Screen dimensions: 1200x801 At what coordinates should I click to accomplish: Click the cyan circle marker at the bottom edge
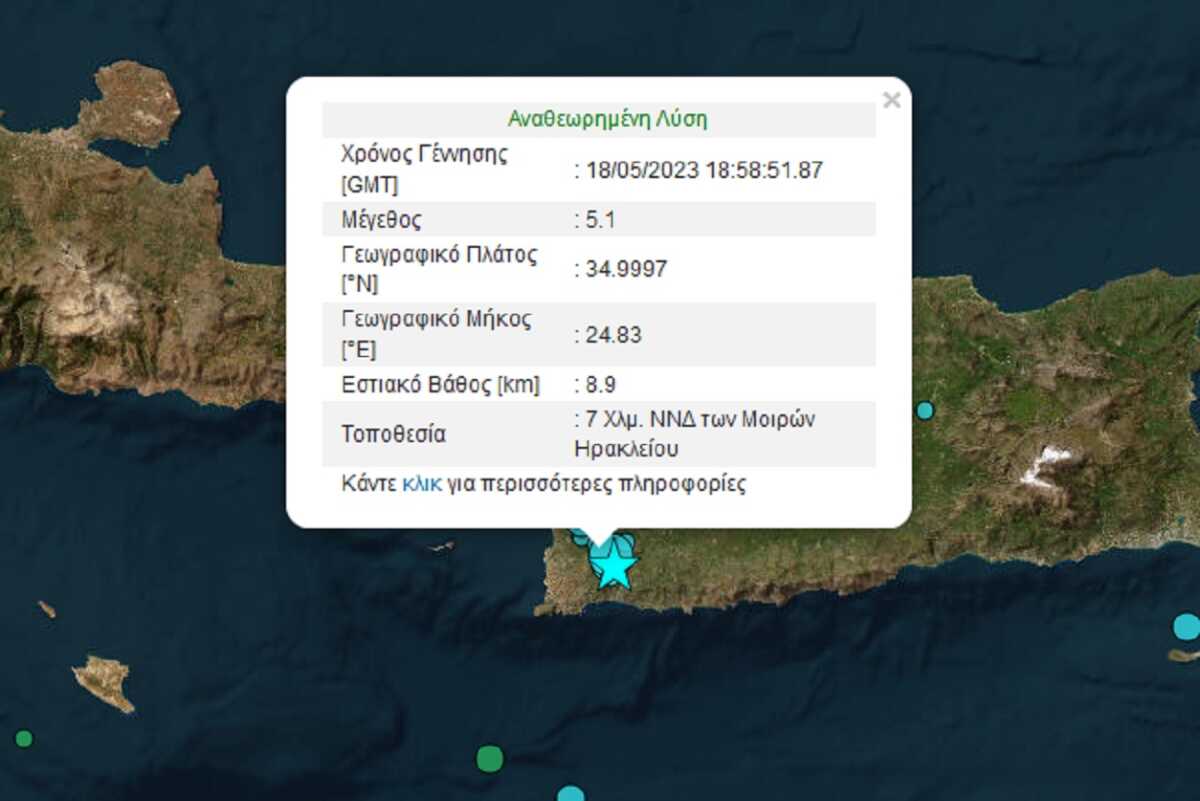tap(571, 795)
